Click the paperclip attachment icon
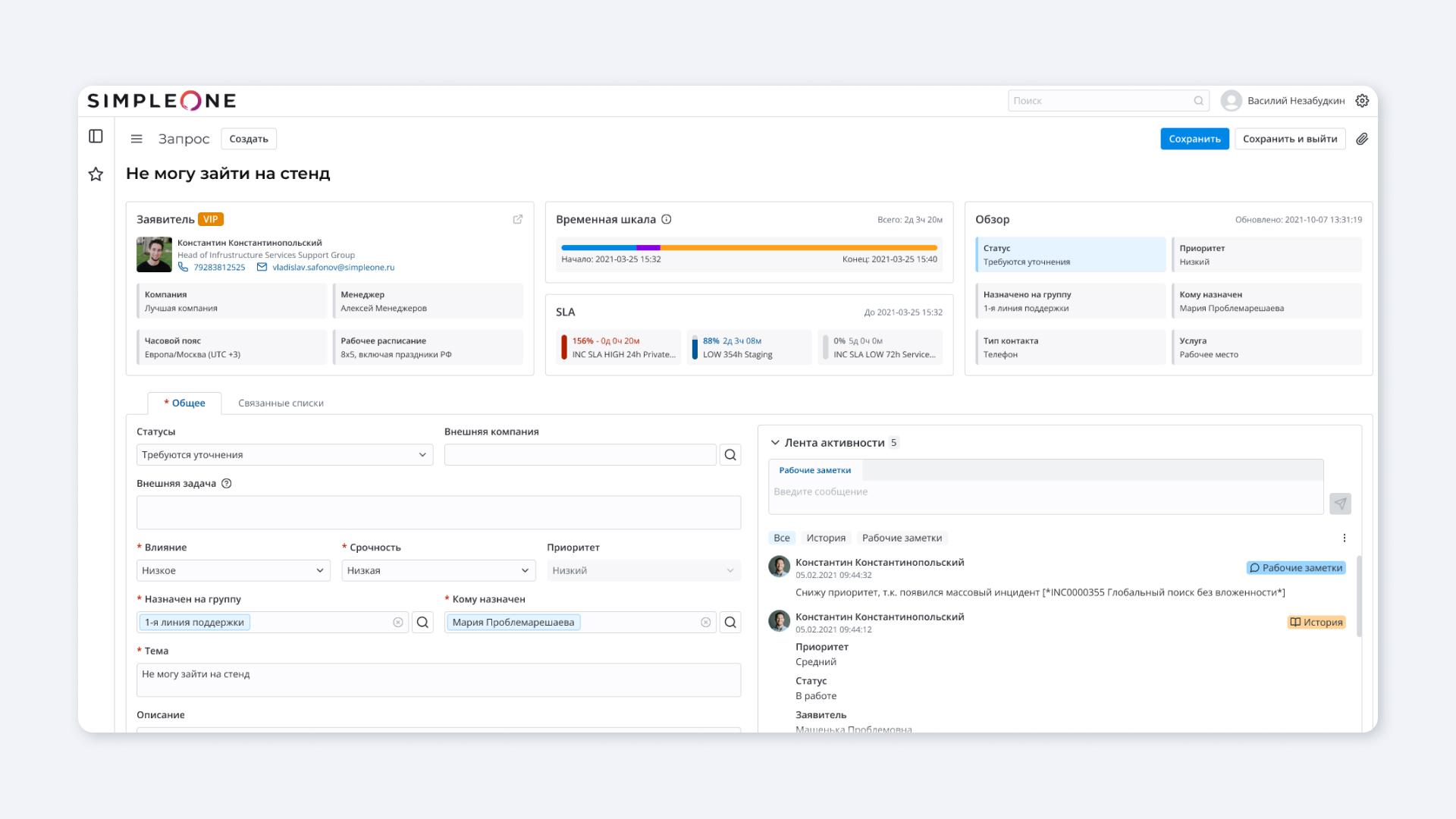 tap(1362, 139)
